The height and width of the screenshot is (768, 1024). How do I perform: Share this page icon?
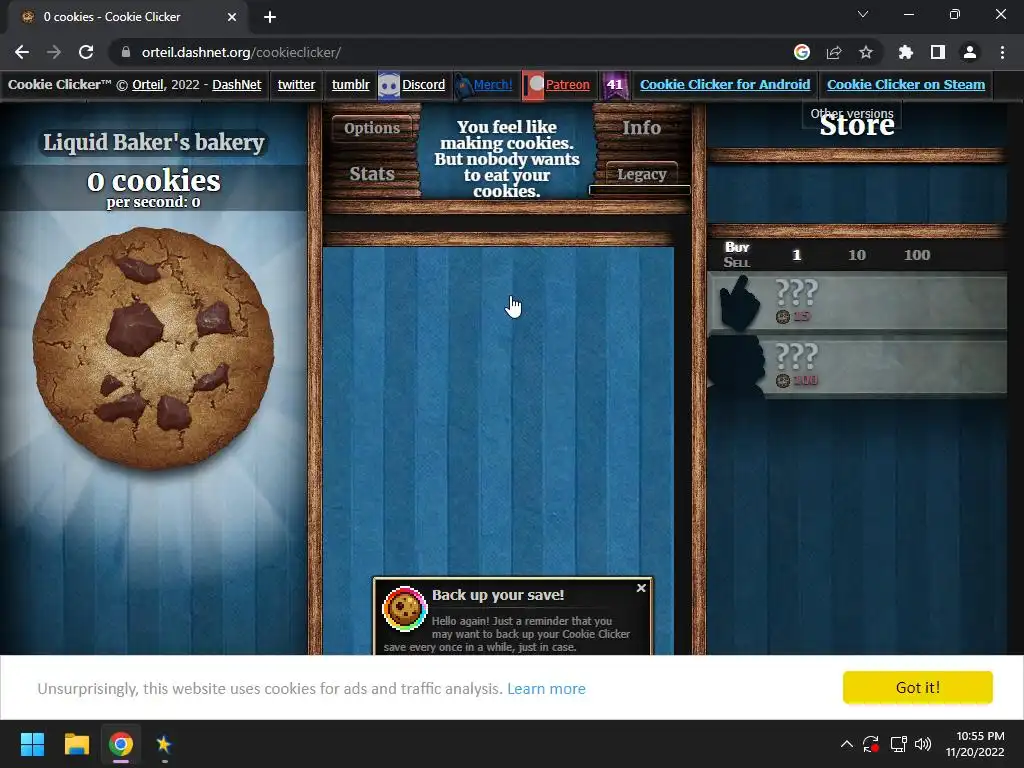tap(834, 52)
